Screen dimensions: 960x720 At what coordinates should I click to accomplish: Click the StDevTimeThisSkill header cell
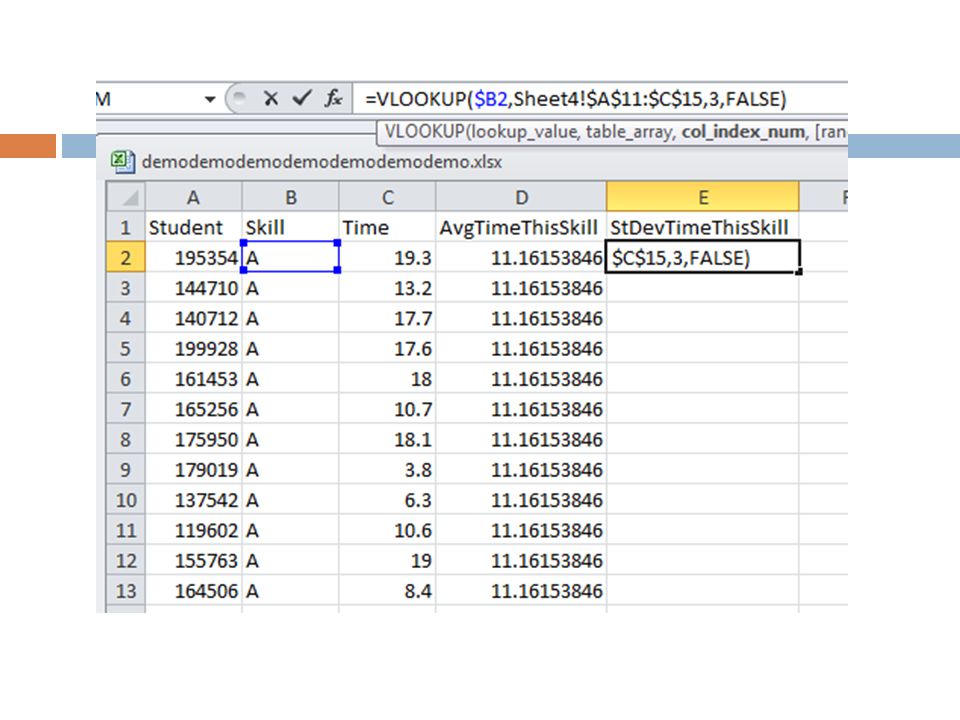coord(703,227)
